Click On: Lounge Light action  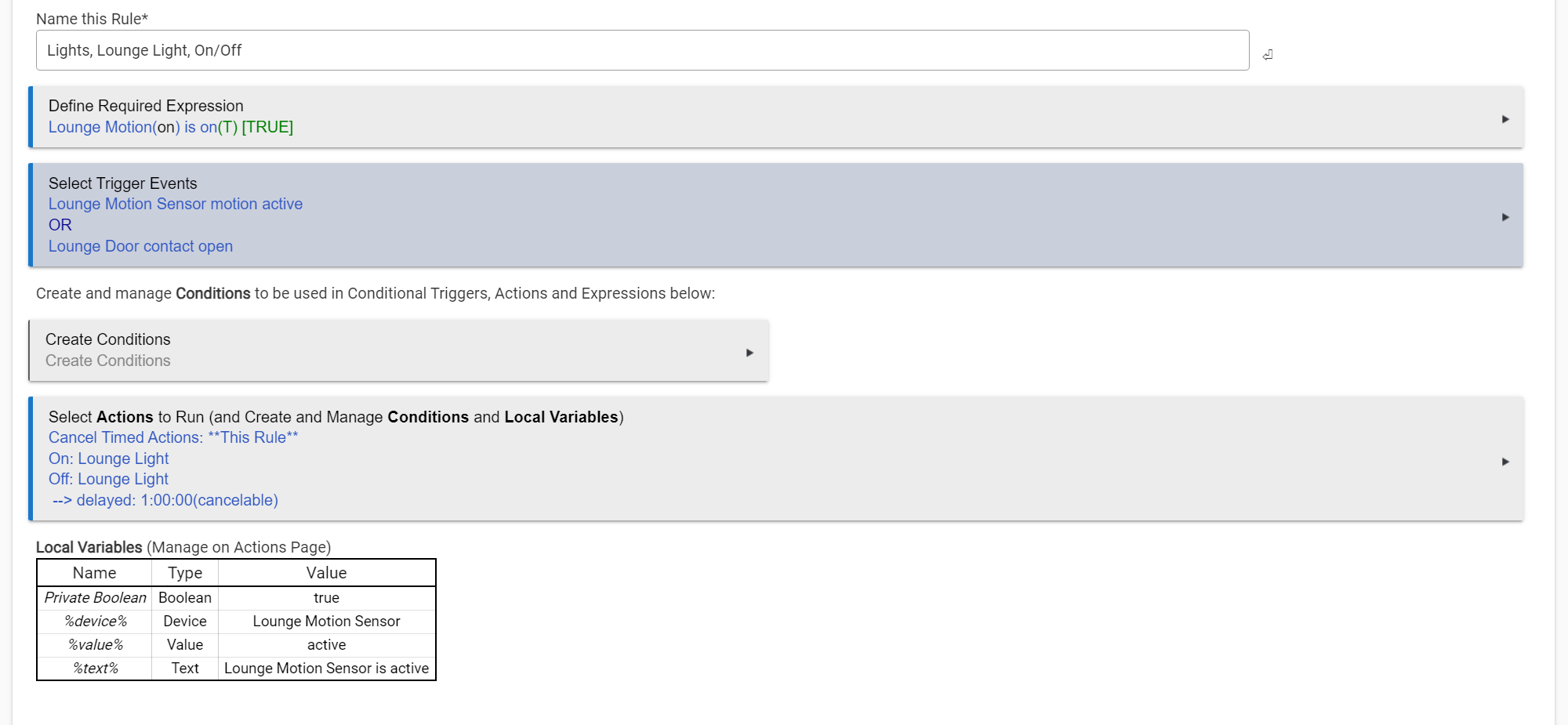[108, 459]
